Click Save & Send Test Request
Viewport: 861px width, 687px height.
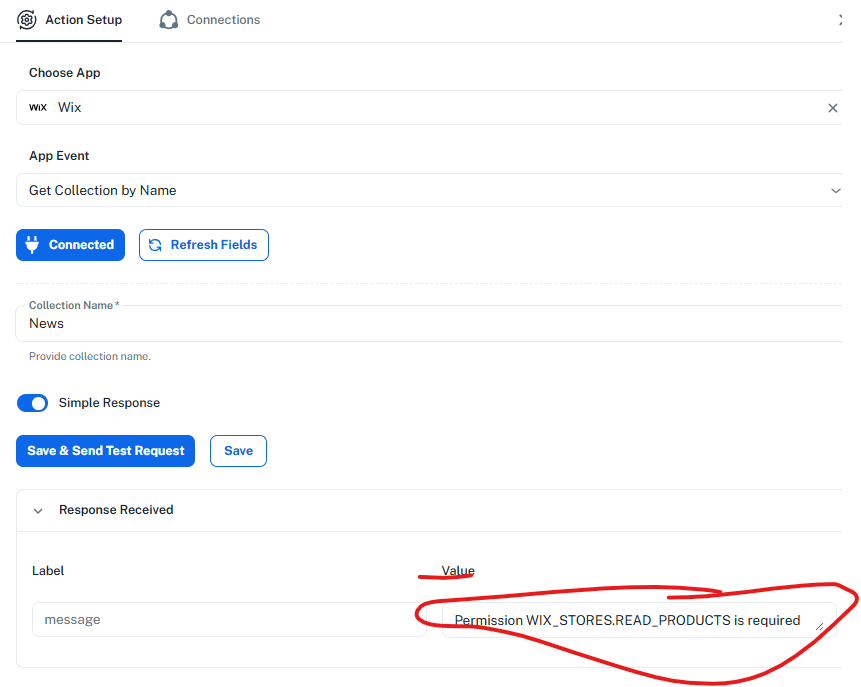[105, 451]
